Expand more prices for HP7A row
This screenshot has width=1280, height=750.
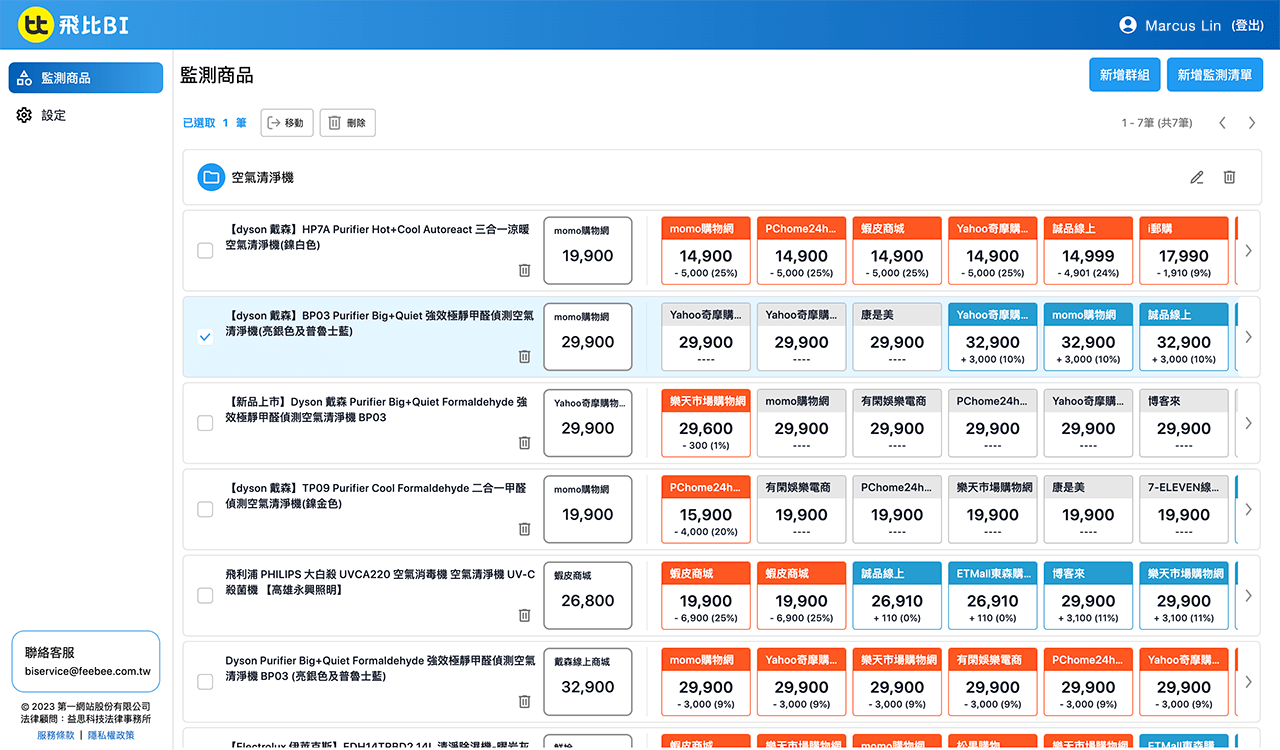(1248, 251)
